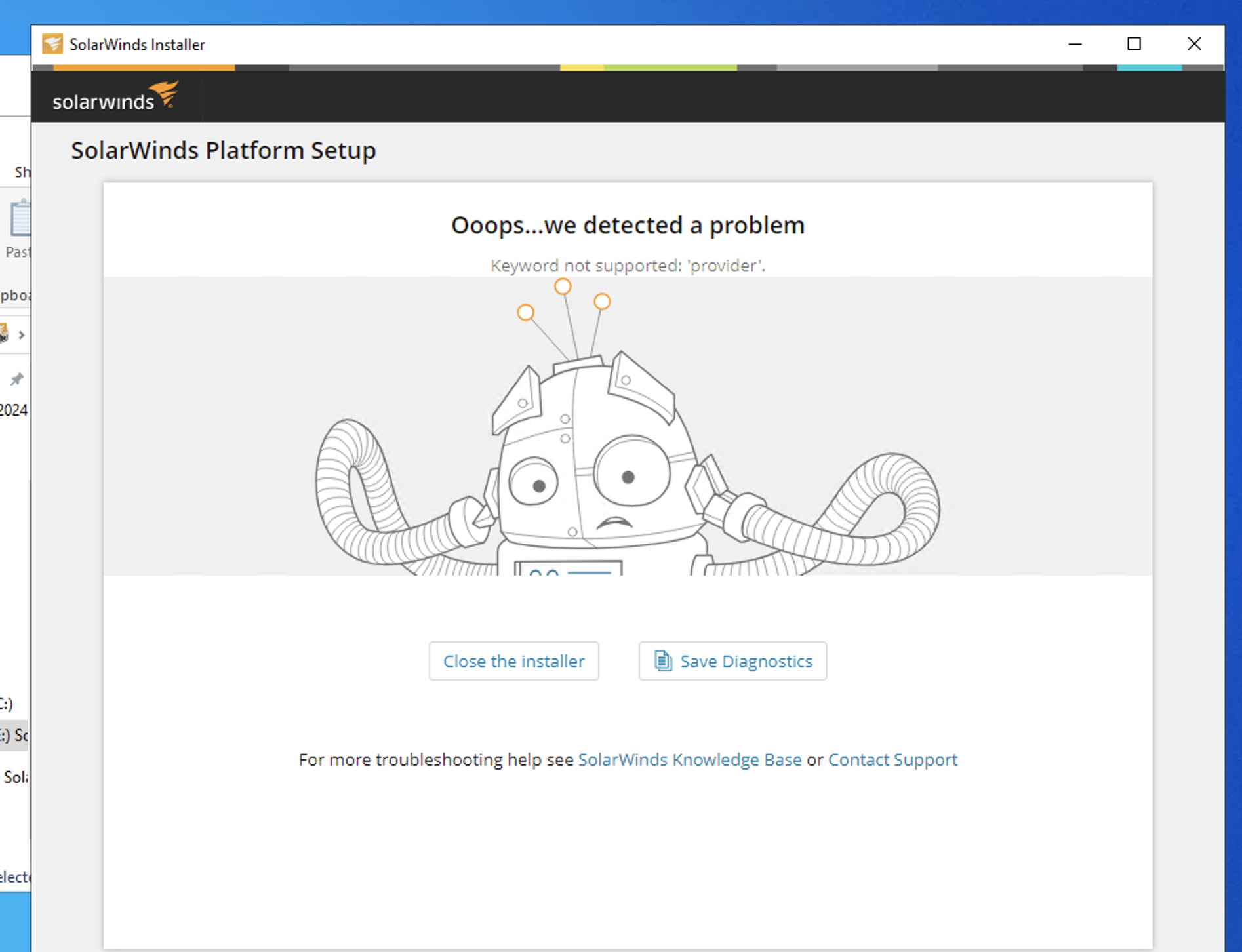Follow the Contact Support link
Viewport: 1242px width, 952px height.
coord(892,759)
